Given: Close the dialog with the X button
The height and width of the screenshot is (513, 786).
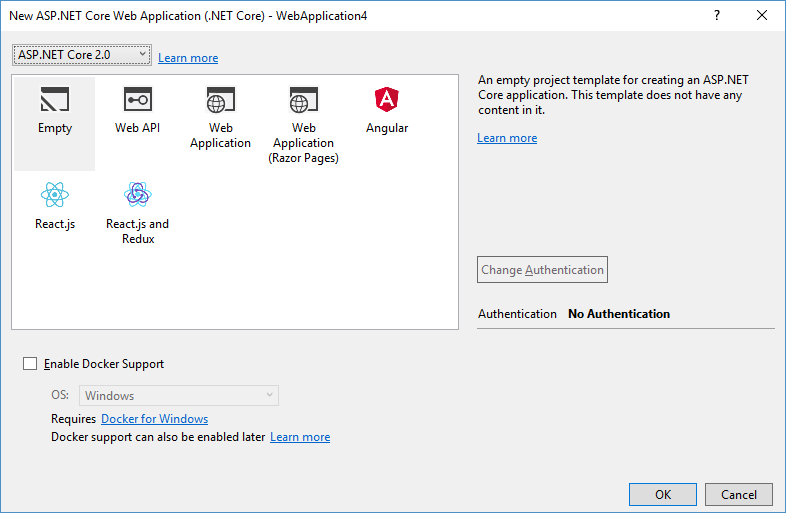Looking at the screenshot, I should pos(762,16).
